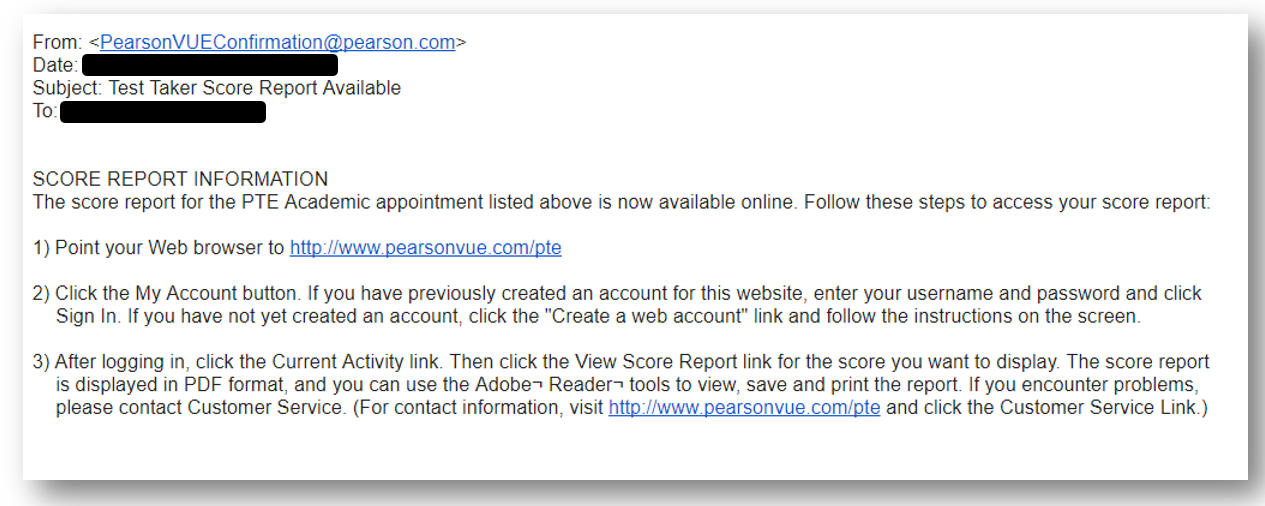
Task: Click the redacted black bar beside Date
Action: [x=209, y=66]
